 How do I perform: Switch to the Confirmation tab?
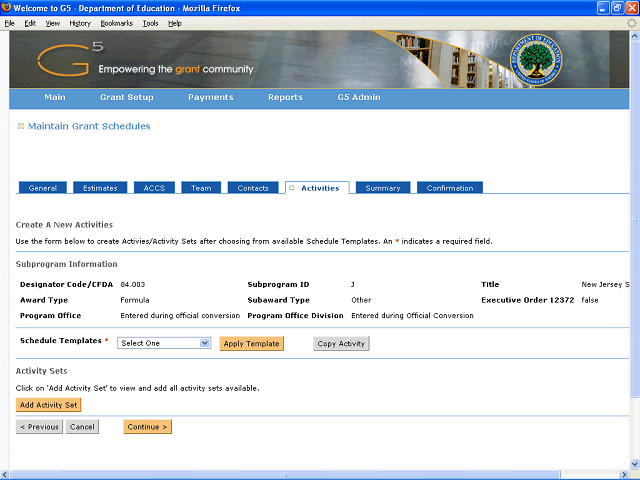click(450, 188)
